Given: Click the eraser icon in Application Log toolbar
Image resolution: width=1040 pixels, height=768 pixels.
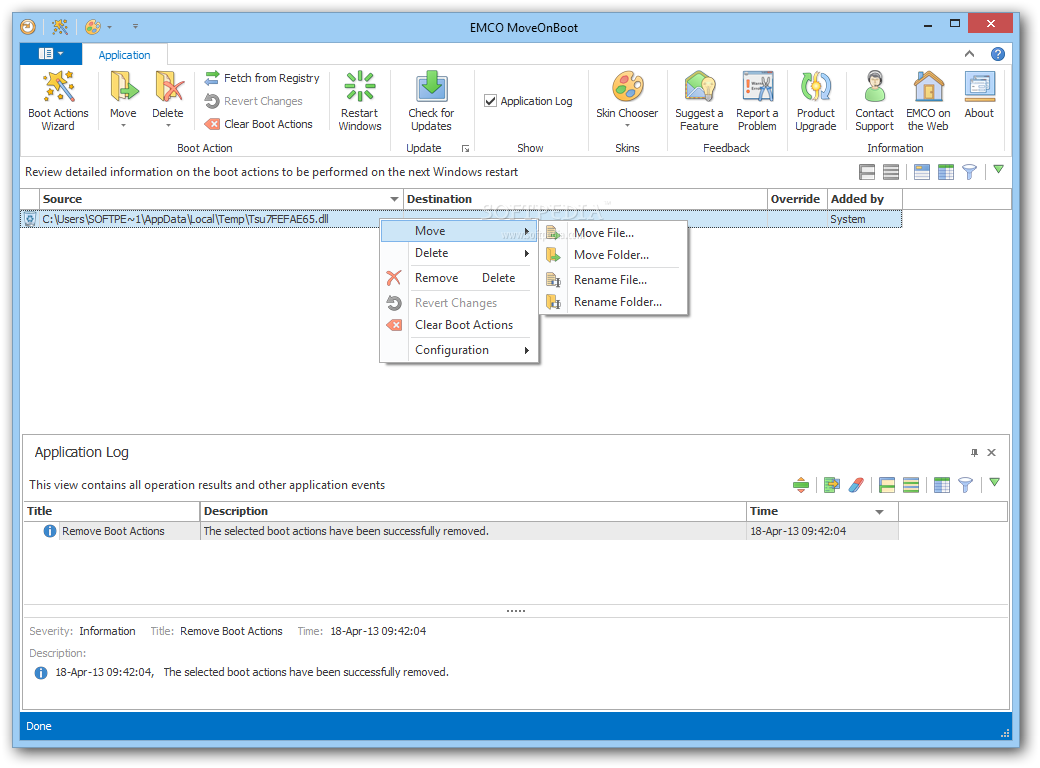Looking at the screenshot, I should [x=856, y=485].
